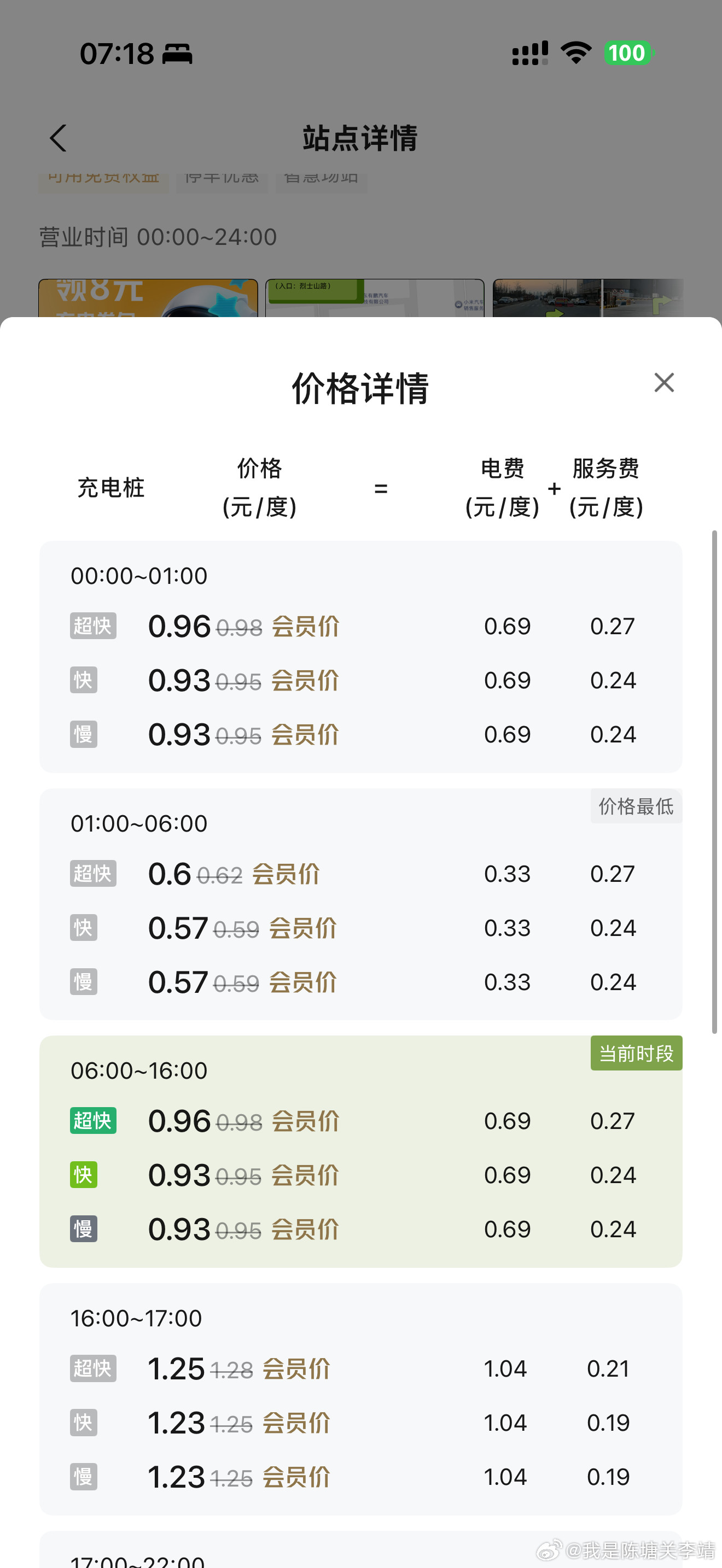Tap the 服务费 (元/度) column header

click(605, 488)
